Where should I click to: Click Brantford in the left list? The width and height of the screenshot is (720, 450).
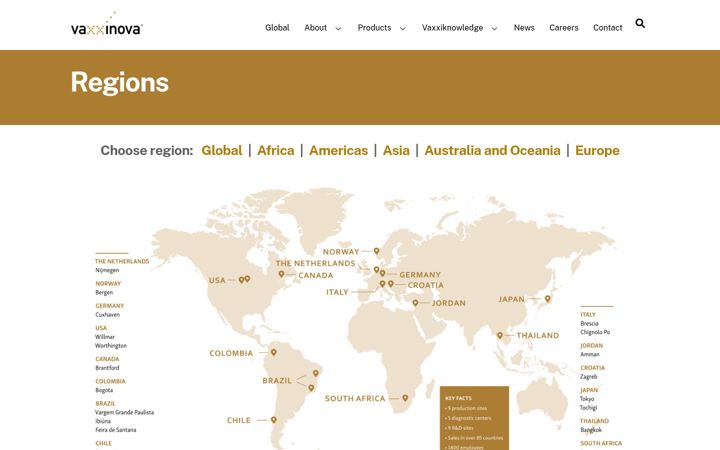pos(107,368)
